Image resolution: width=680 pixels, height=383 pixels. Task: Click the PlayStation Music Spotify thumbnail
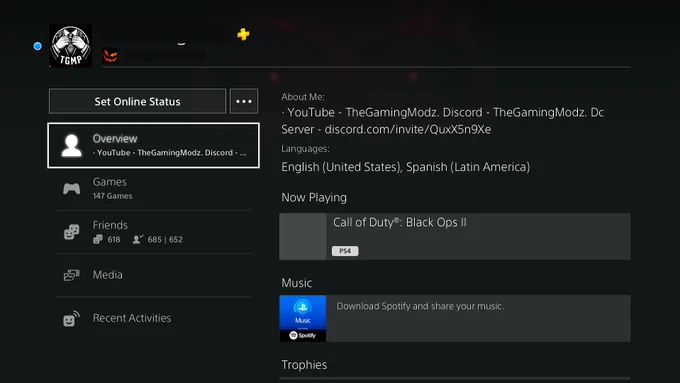[x=303, y=318]
